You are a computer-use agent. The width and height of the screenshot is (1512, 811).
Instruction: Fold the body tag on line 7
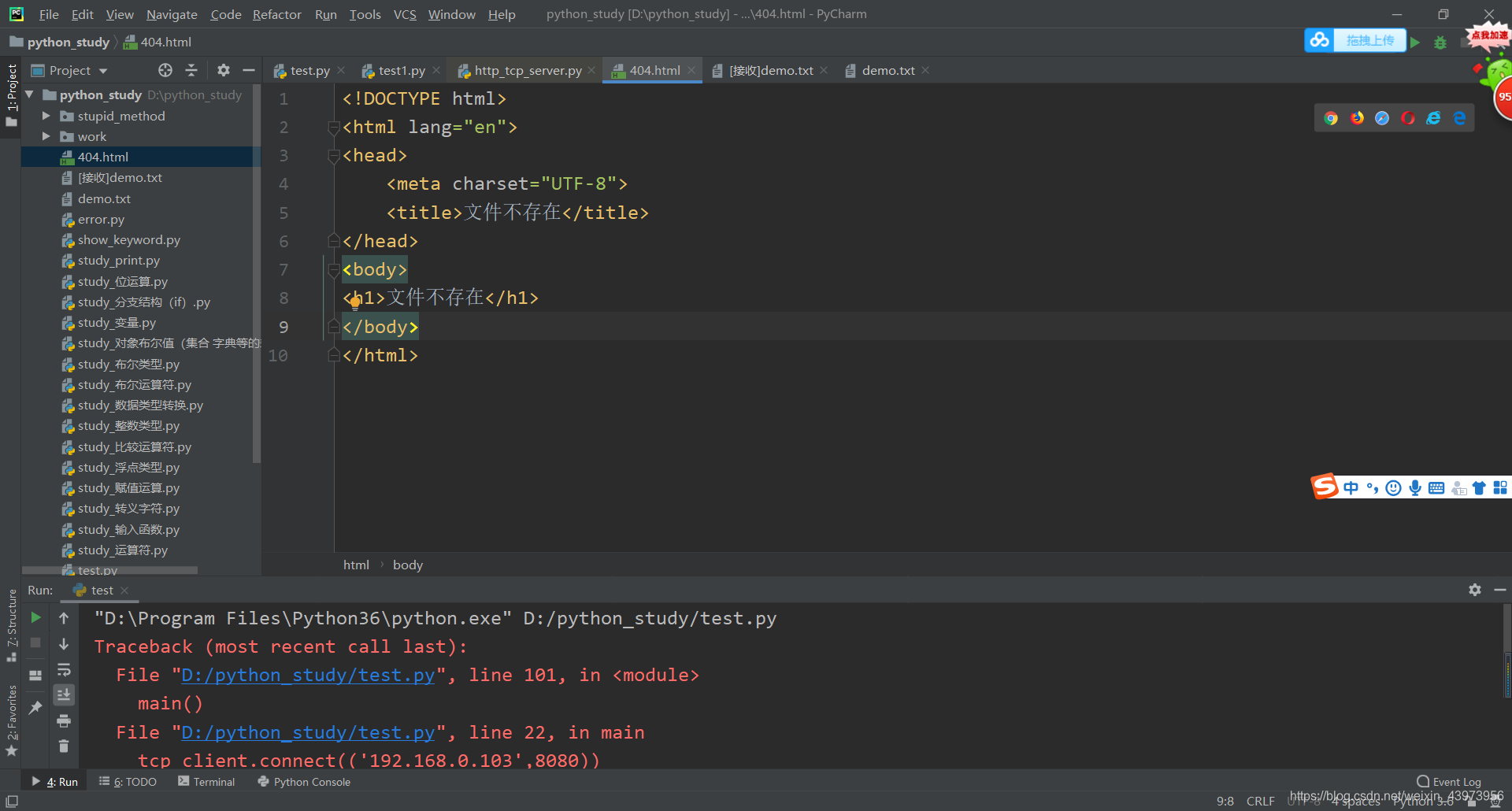[333, 270]
